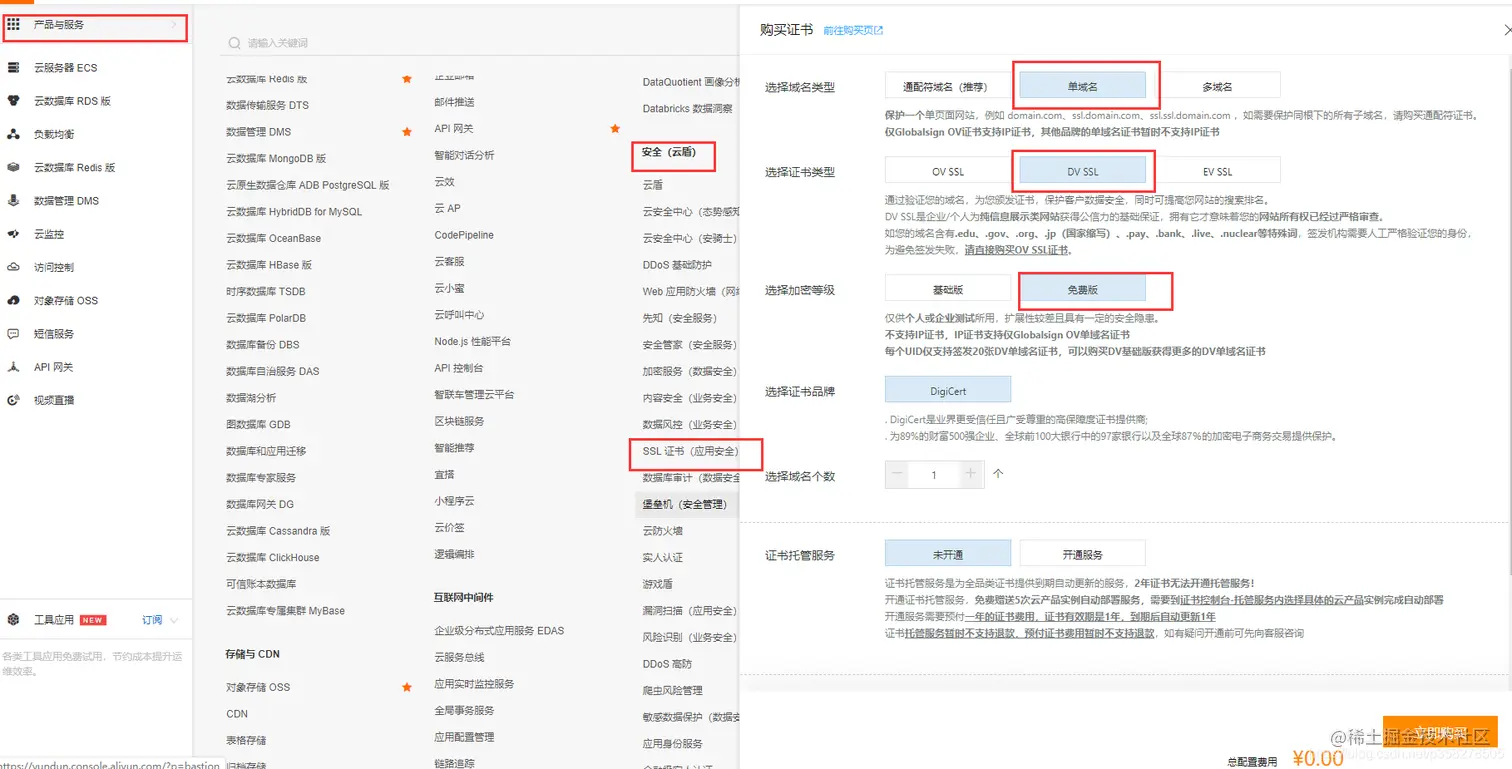Click the 短信服务 sidebar icon
Viewport: 1512px width, 769px height.
click(14, 334)
